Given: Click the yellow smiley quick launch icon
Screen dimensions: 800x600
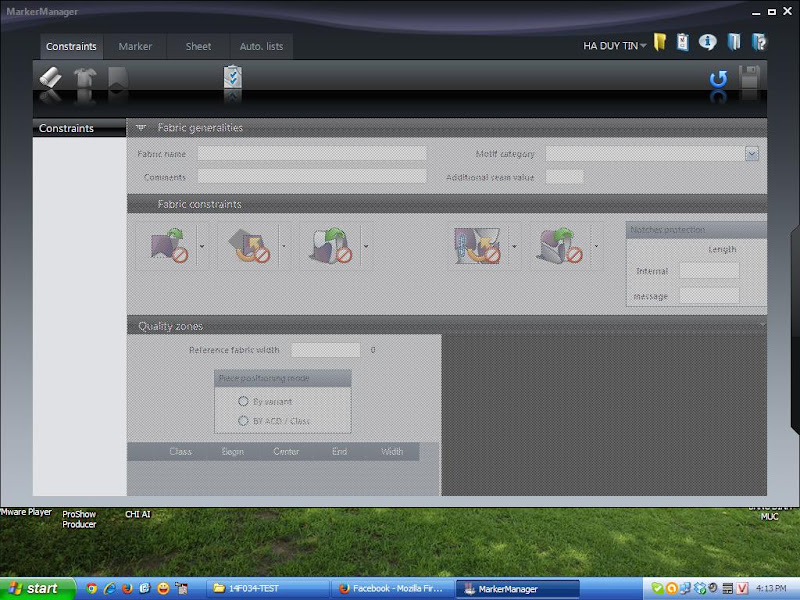Looking at the screenshot, I should tap(163, 589).
